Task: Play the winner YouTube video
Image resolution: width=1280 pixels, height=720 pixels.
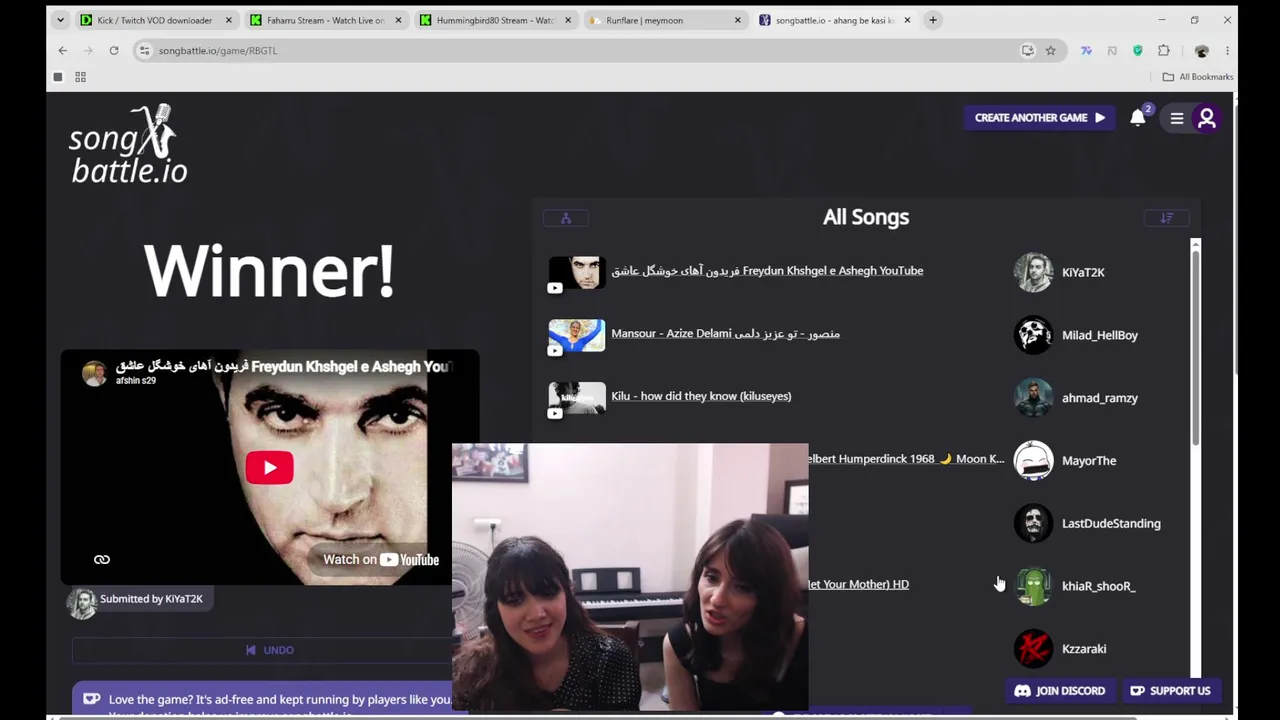Action: click(x=270, y=467)
